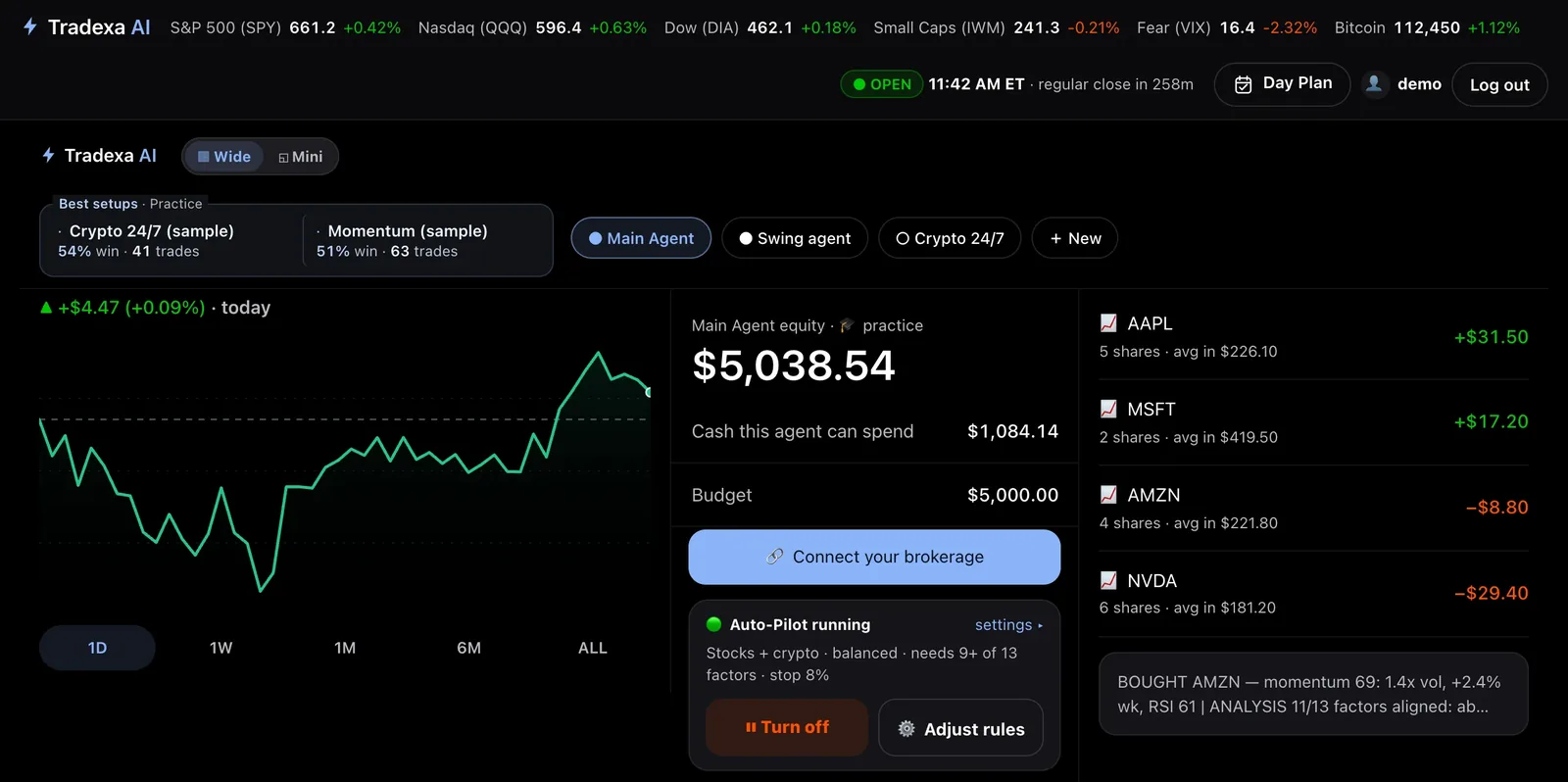Switch to Mini layout view

pyautogui.click(x=300, y=157)
